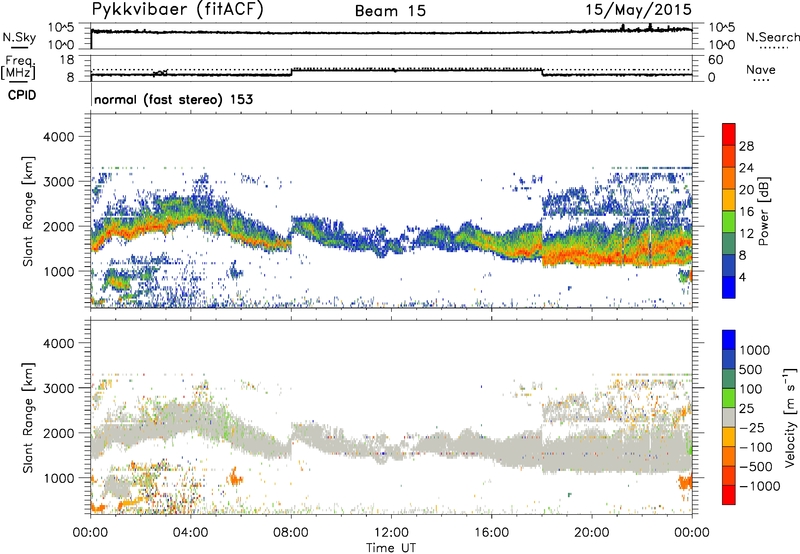Image resolution: width=800 pixels, height=554 pixels.
Task: Click the 'Freq. [MHz]' axis label
Action: click(x=18, y=67)
